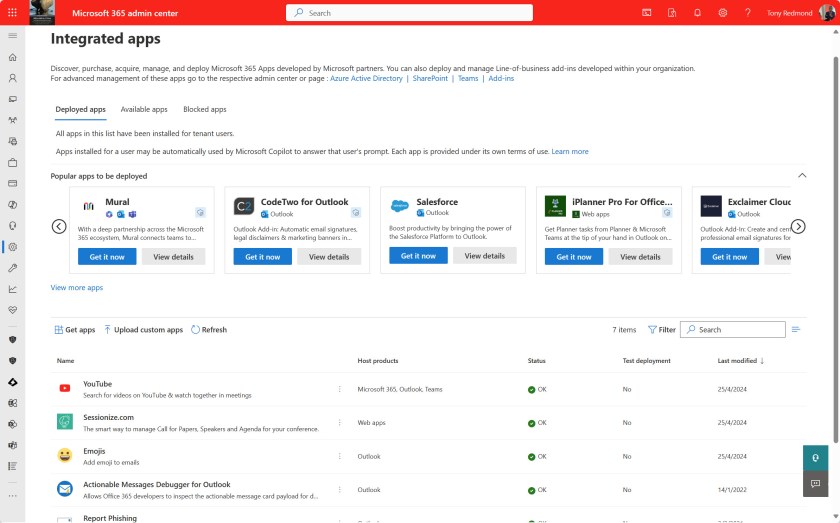Open the Add-ins link

(501, 78)
